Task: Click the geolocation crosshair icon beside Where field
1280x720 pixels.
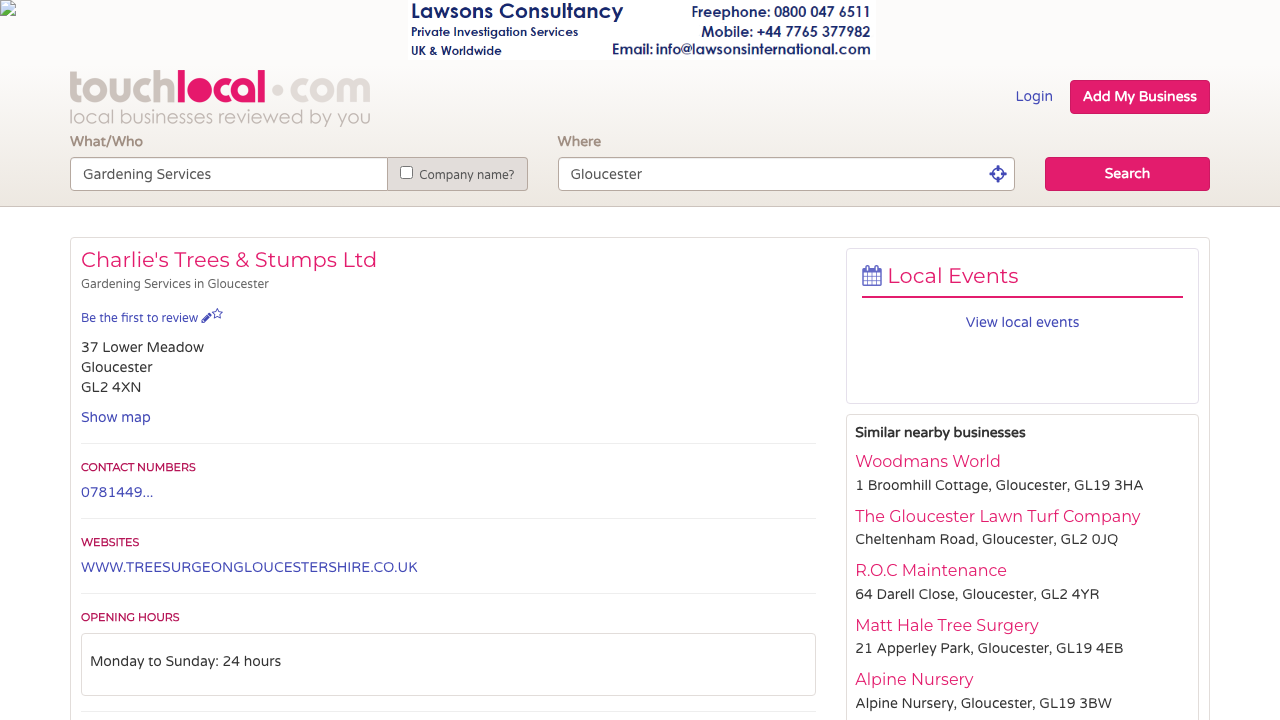Action: point(997,173)
